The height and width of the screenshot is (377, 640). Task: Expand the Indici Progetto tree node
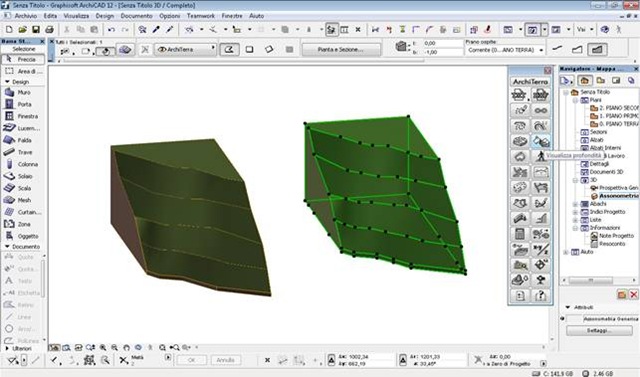(x=575, y=212)
